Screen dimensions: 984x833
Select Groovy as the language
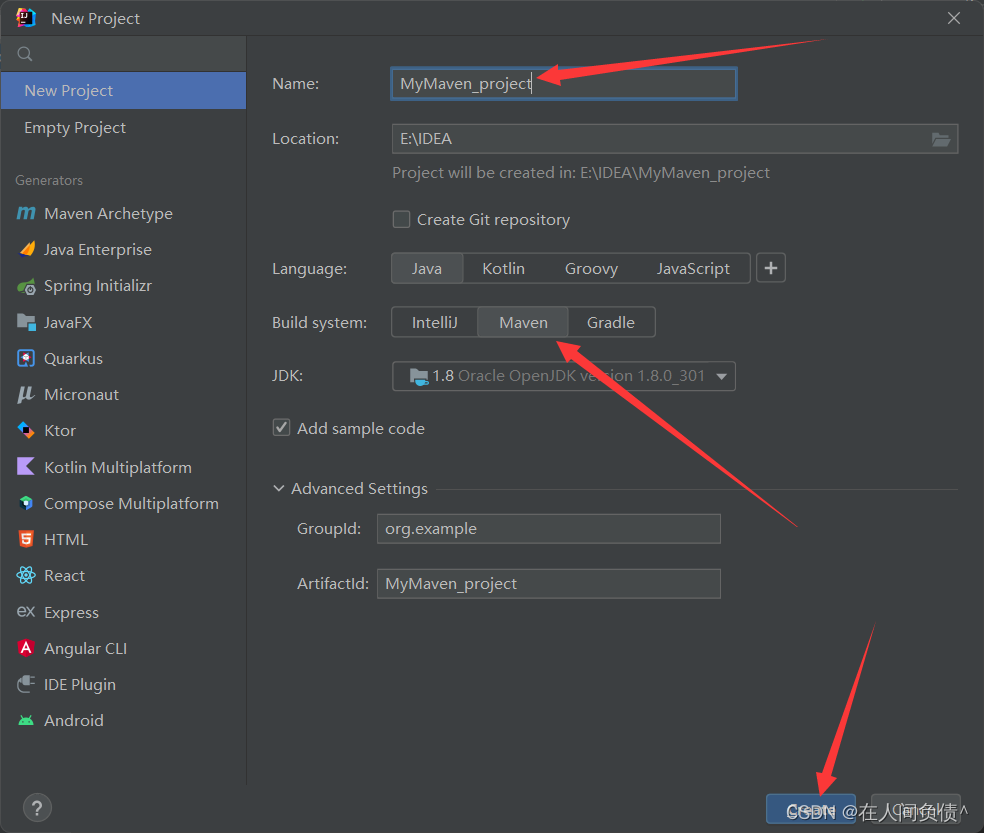591,269
